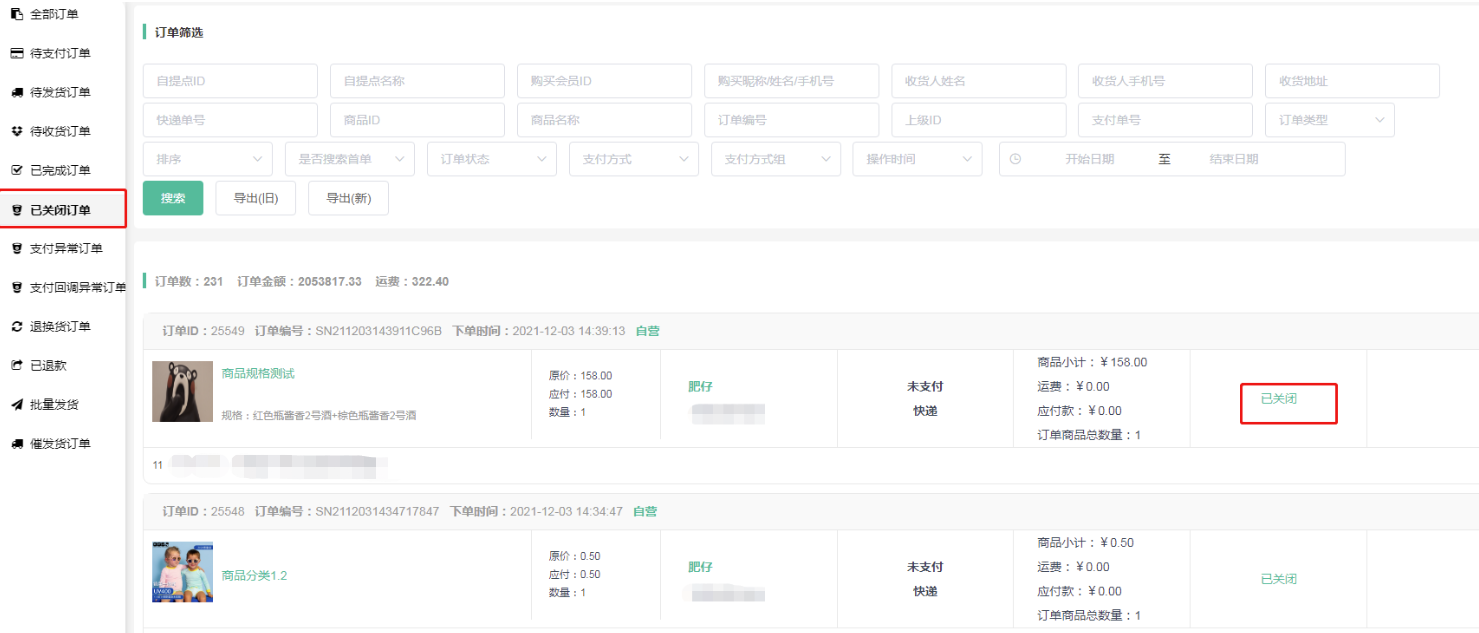1479x633 pixels.
Task: Click the 全部订单 sidebar icon
Action: 16,14
